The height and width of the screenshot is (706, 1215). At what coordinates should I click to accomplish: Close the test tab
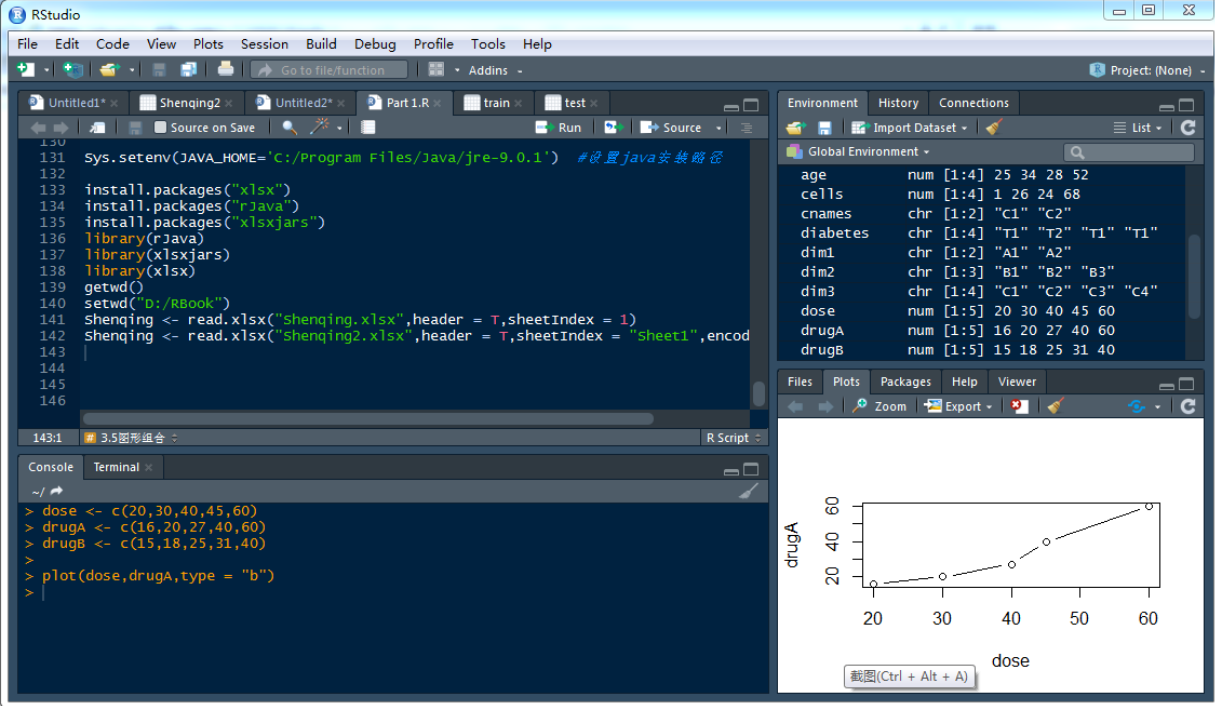594,103
